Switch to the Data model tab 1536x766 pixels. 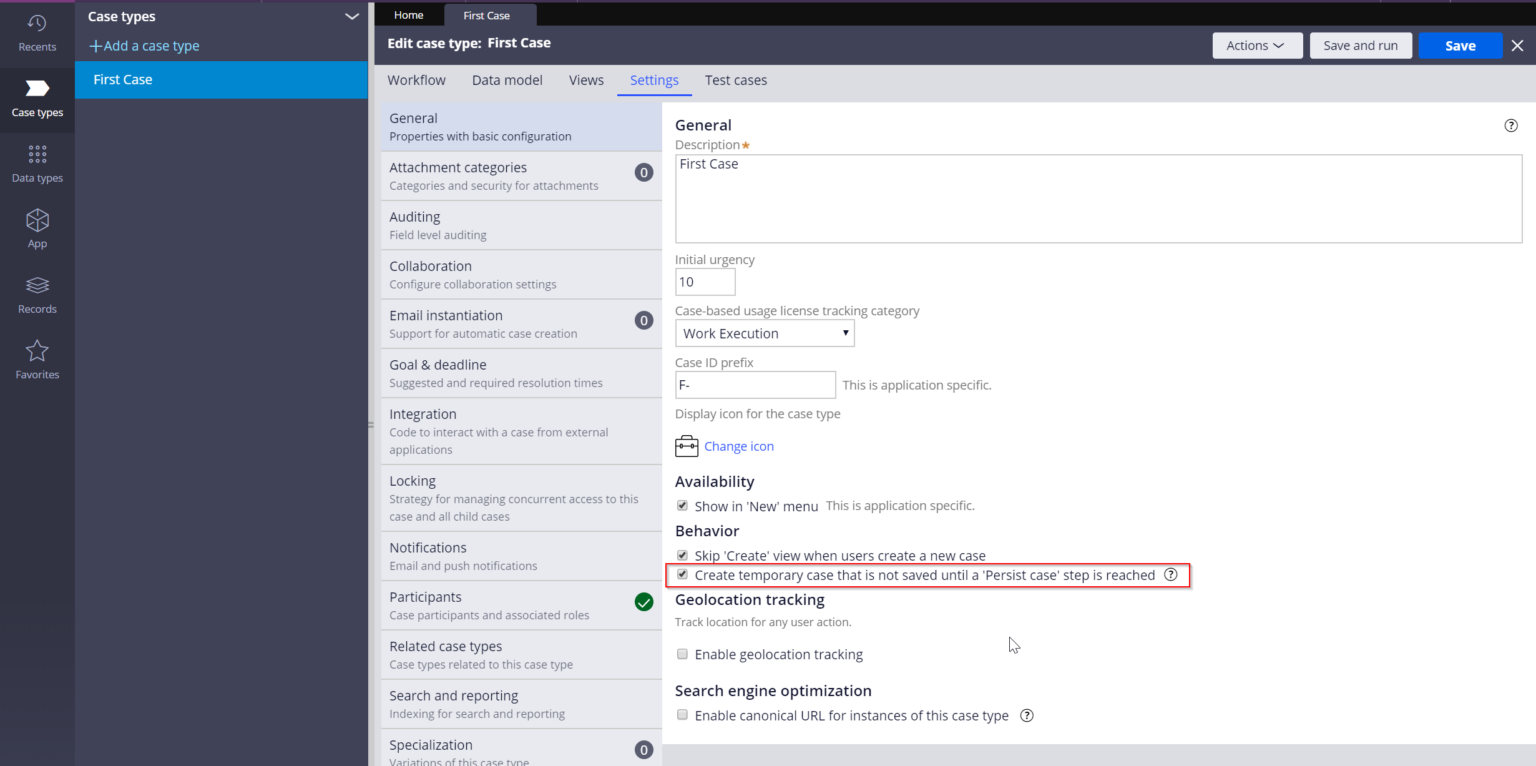click(507, 80)
